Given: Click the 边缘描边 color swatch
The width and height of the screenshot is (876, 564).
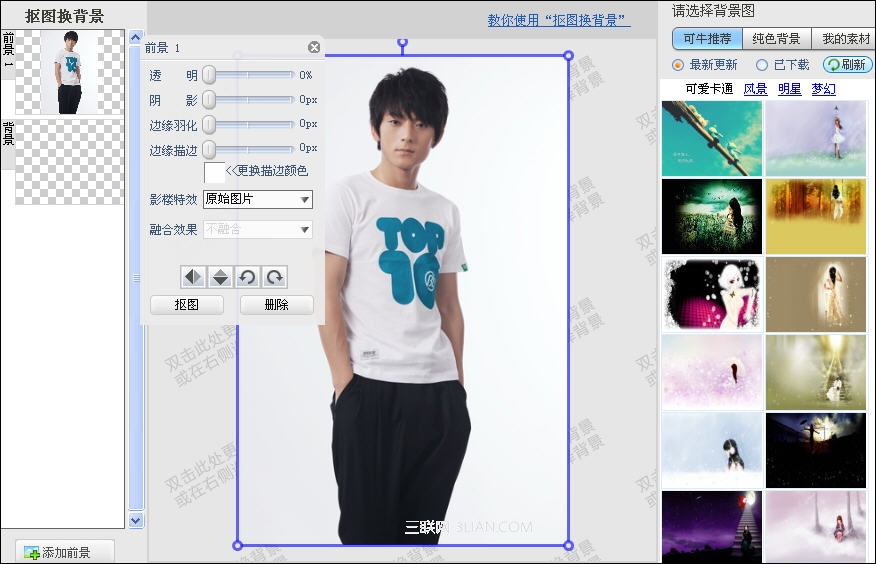Looking at the screenshot, I should [214, 172].
